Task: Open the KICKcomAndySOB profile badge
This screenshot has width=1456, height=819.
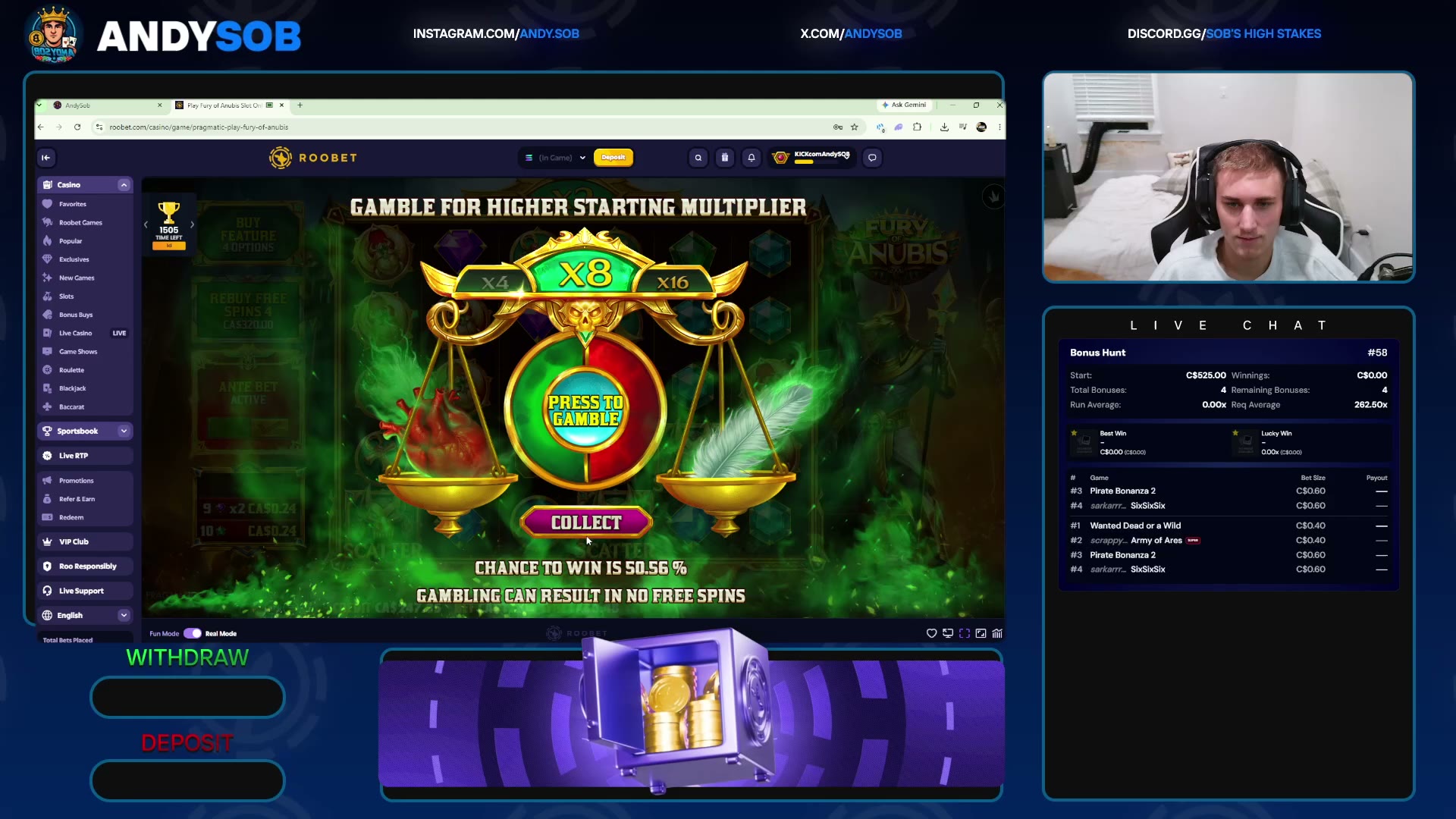Action: coord(812,158)
